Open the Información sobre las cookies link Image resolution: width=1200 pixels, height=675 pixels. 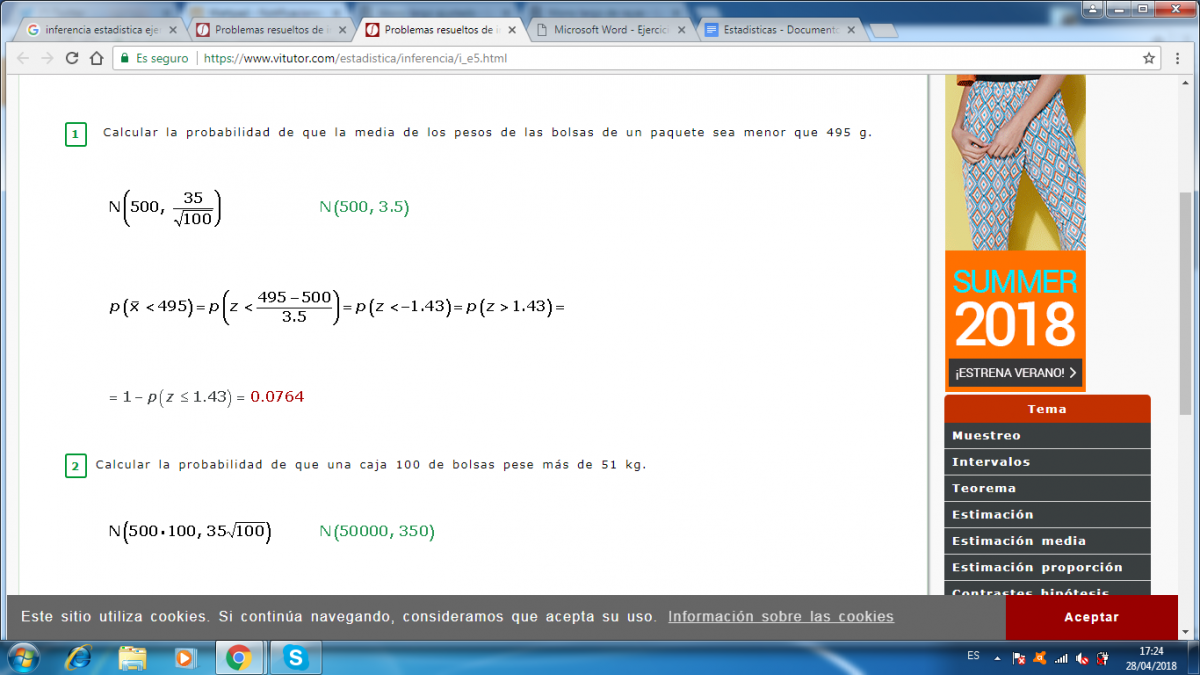click(781, 616)
